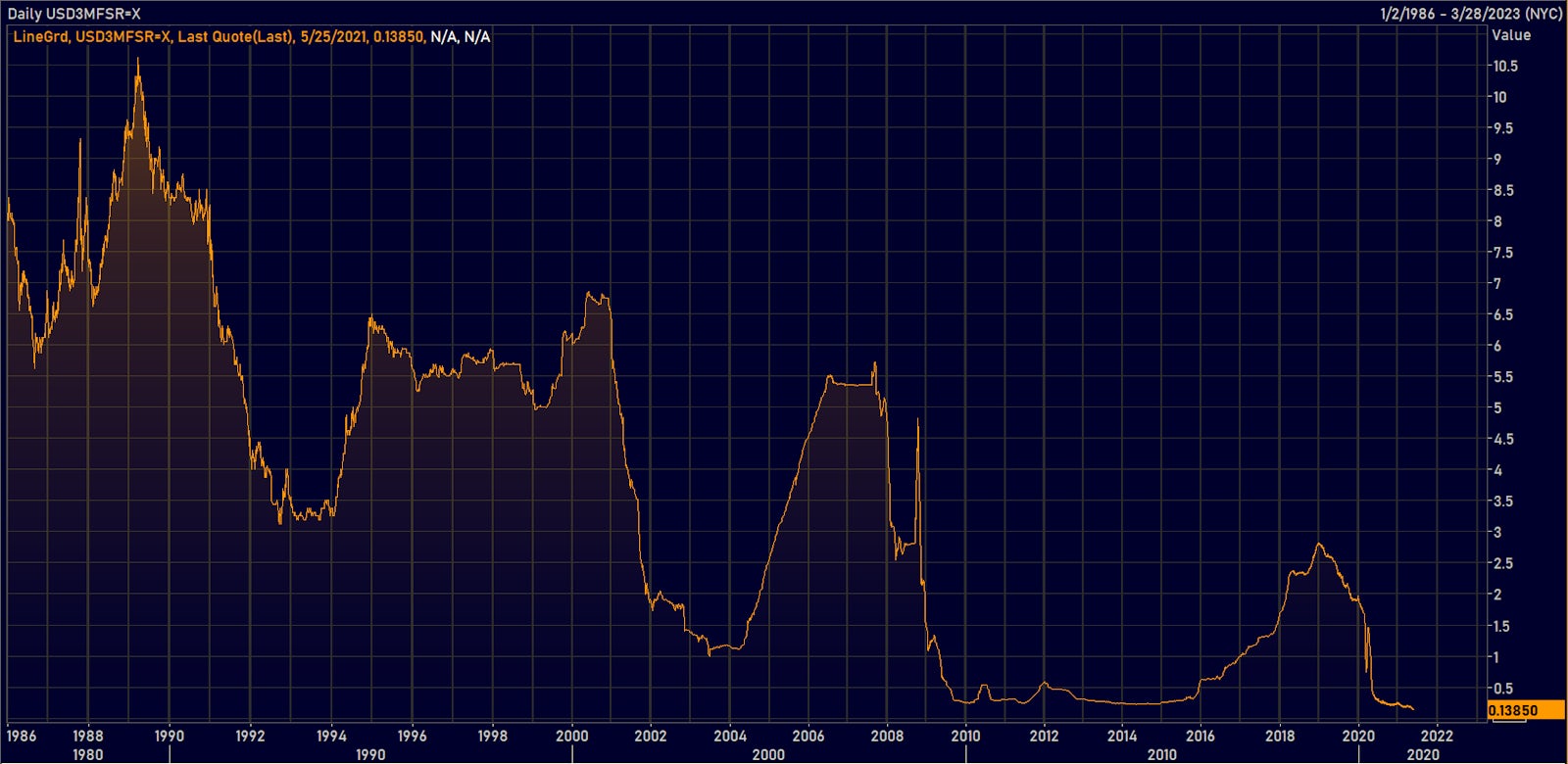Click the 7.5 value axis label
Screen dimensions: 1568x764
coord(1502,253)
